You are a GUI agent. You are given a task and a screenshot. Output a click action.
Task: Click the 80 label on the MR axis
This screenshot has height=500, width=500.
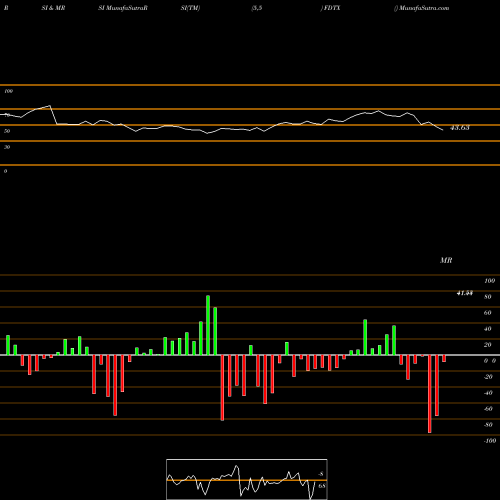point(488,297)
